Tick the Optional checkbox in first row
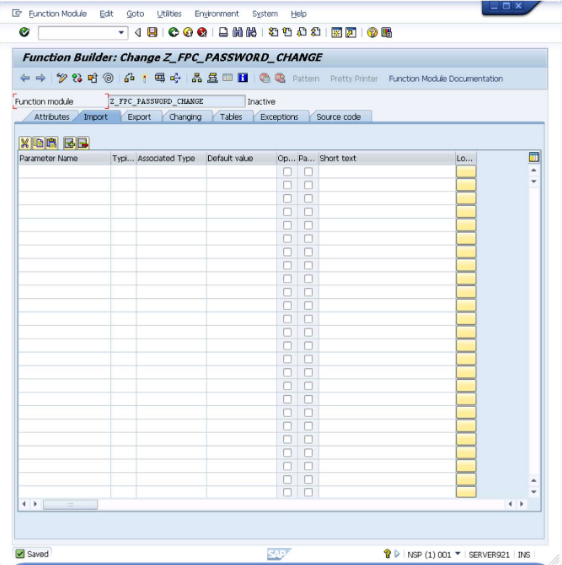Image resolution: width=562 pixels, height=565 pixels. coord(287,172)
